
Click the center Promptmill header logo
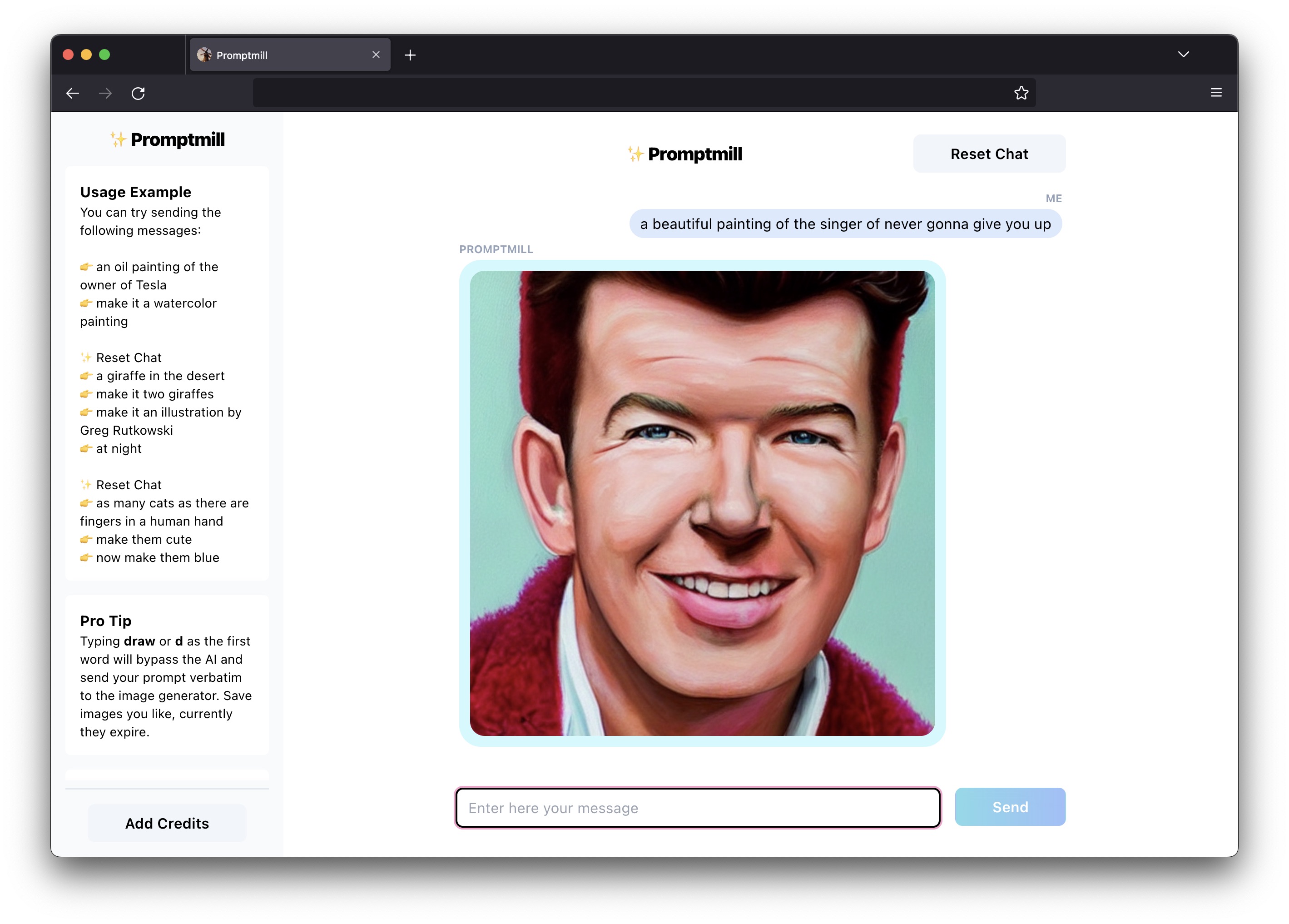tap(685, 154)
